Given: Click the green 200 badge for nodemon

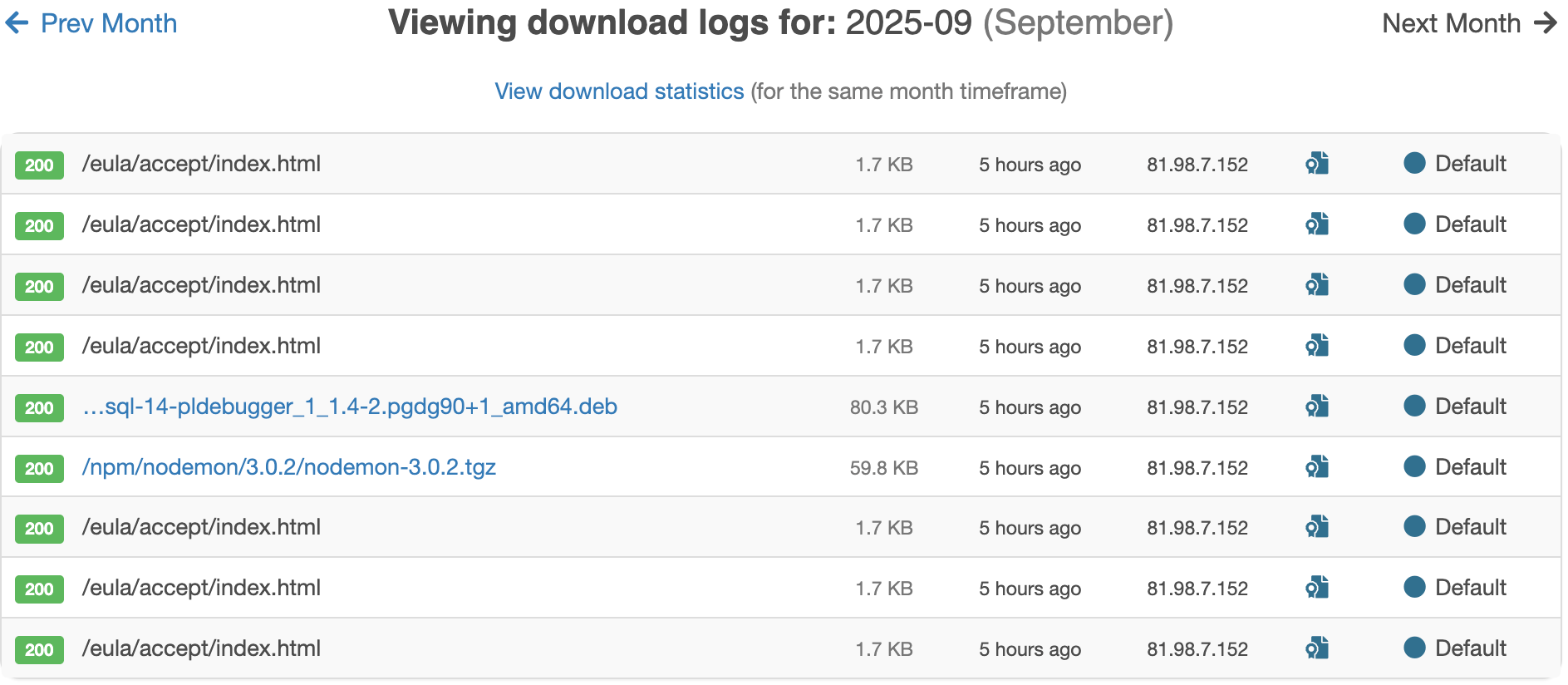Looking at the screenshot, I should click(x=39, y=468).
